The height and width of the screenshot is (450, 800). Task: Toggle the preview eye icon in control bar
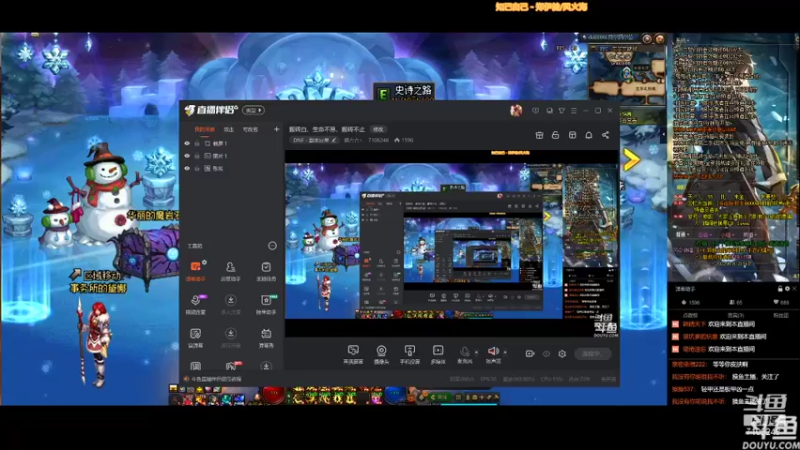[x=546, y=354]
